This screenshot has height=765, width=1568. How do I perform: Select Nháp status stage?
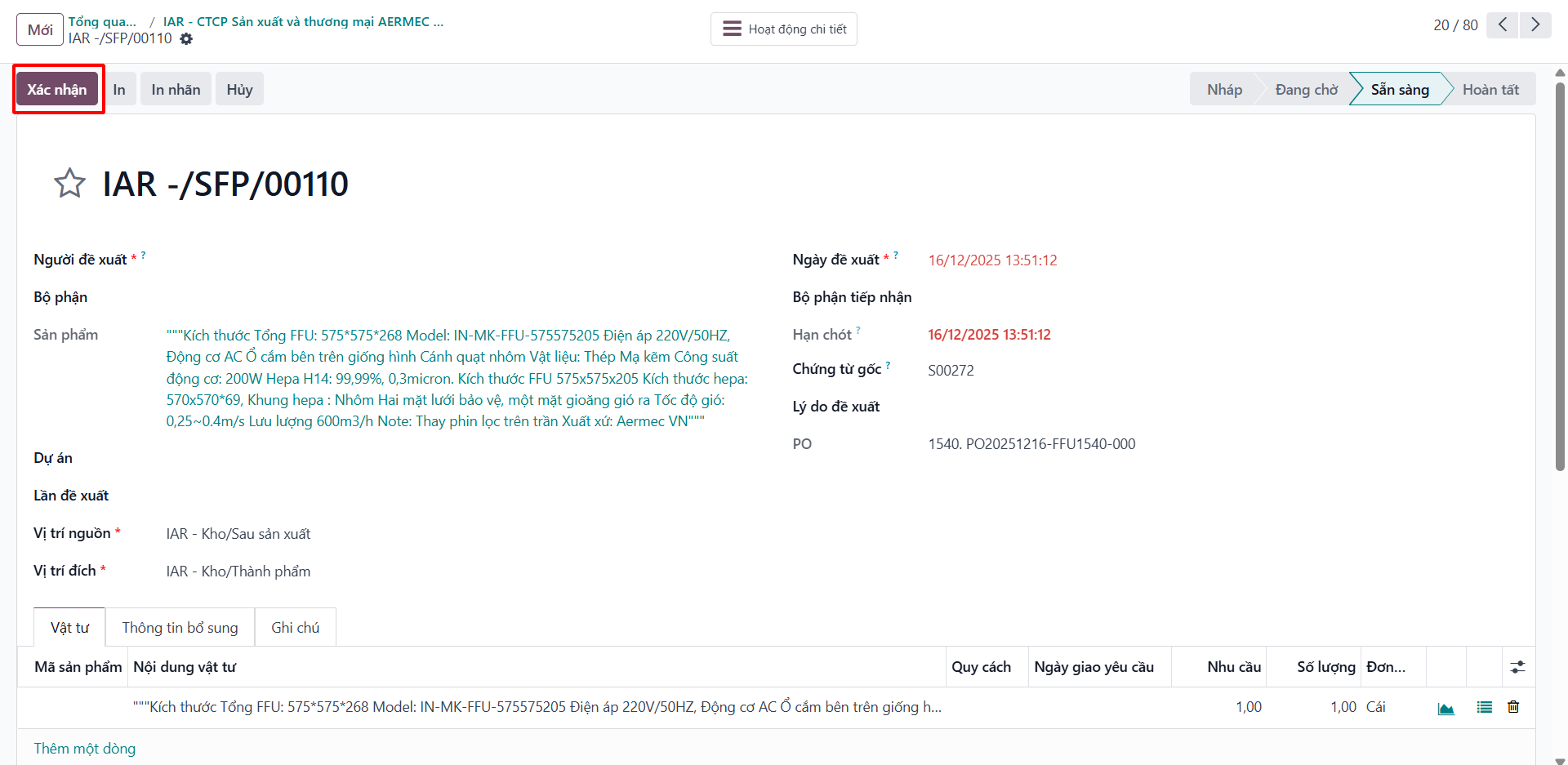pos(1224,89)
